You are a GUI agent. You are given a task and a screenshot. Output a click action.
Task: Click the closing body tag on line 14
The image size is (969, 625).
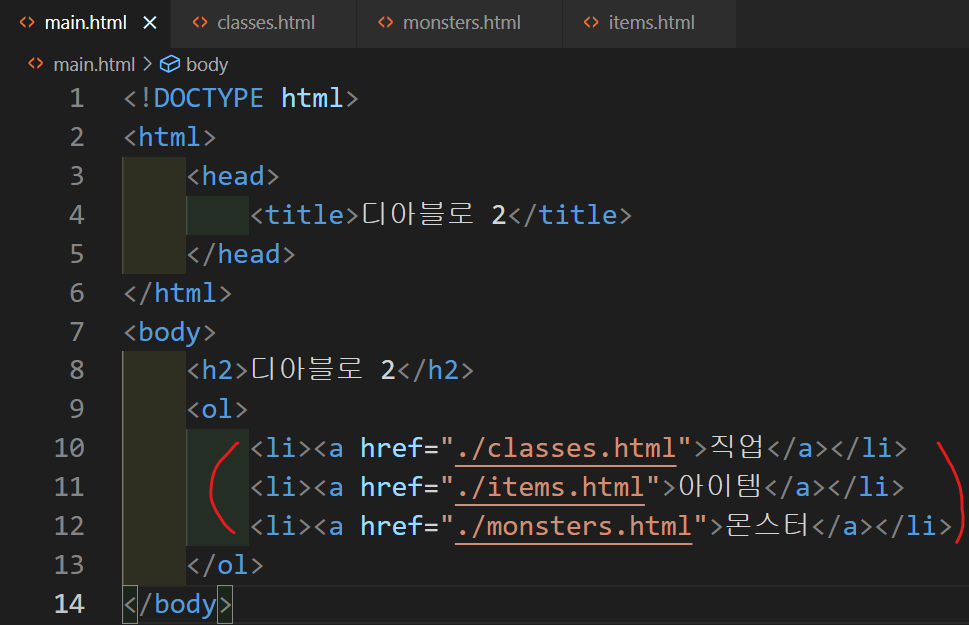[178, 604]
